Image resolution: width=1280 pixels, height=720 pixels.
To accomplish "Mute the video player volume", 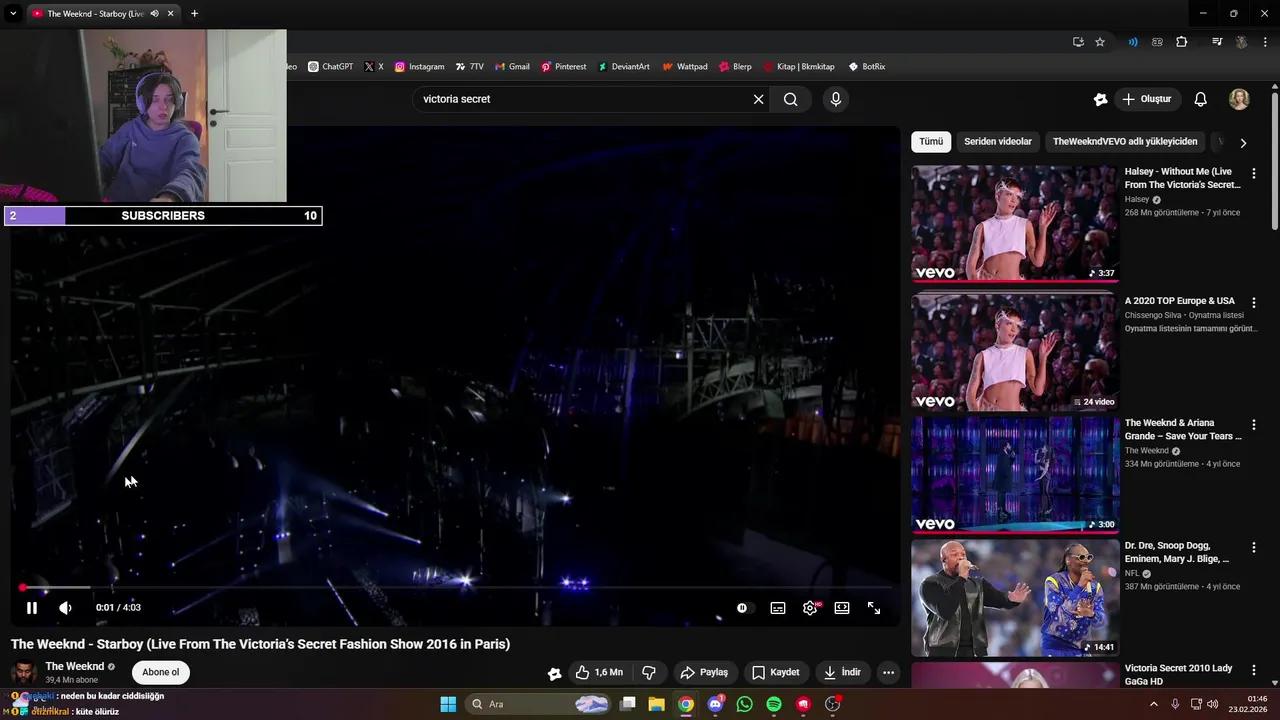I will pos(65,608).
